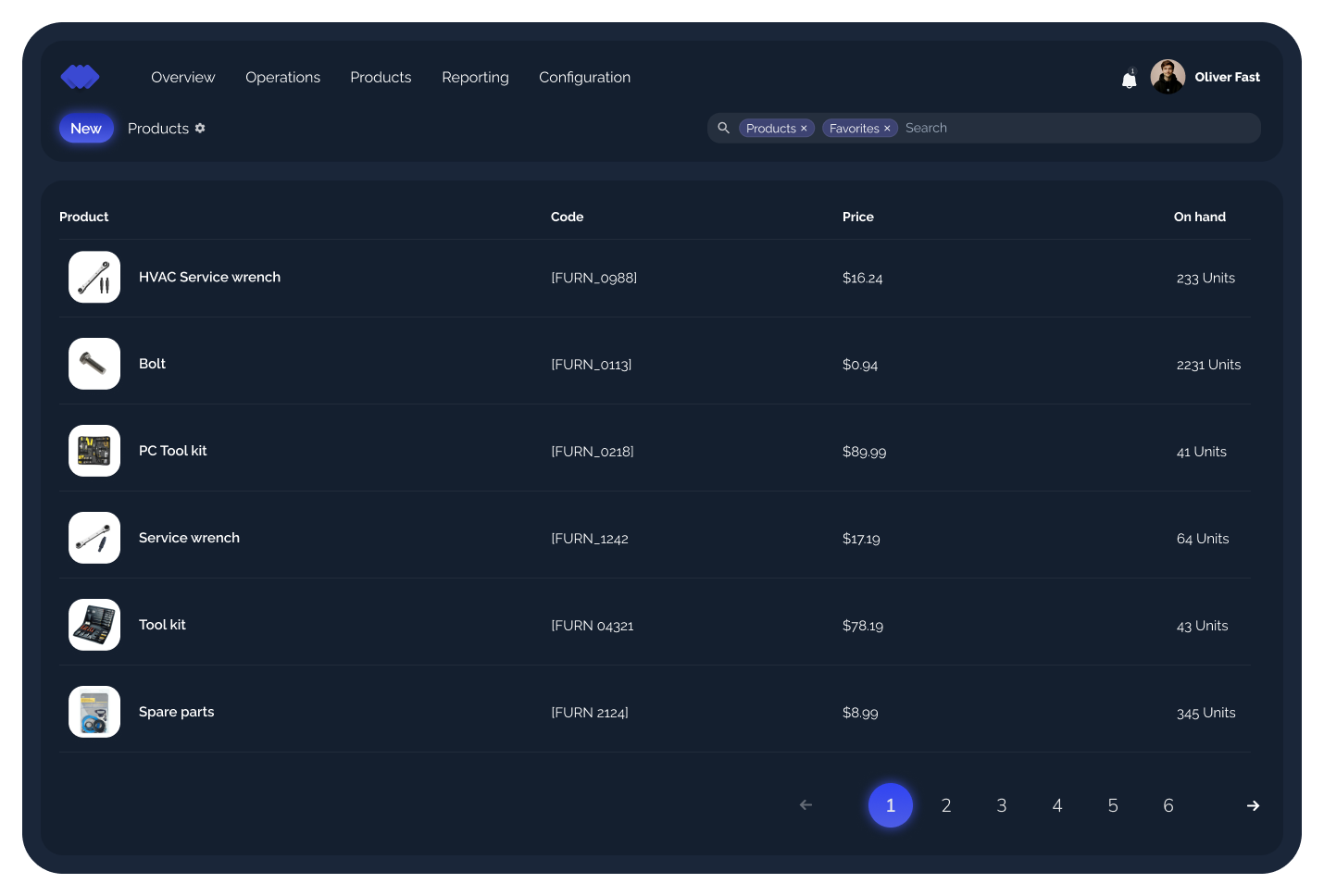This screenshot has width=1324, height=896.
Task: Remove the Favorites filter tag
Action: [887, 129]
